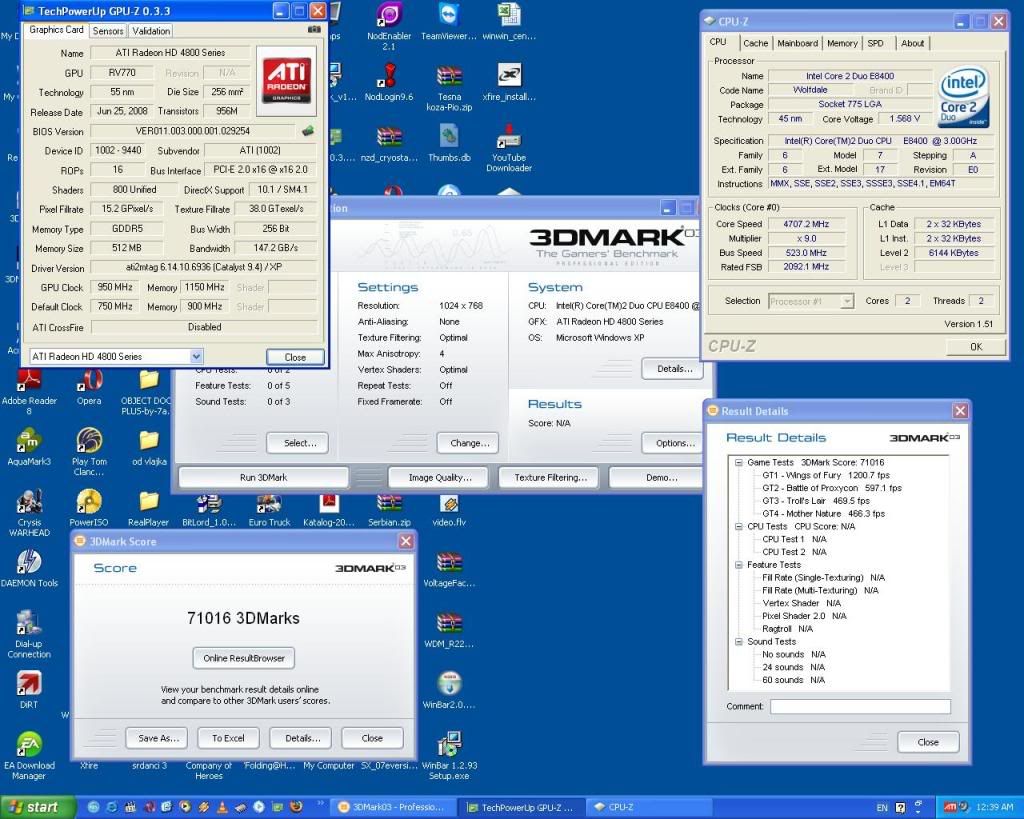Open Texture Filtering settings in 3DMark03

(x=551, y=477)
